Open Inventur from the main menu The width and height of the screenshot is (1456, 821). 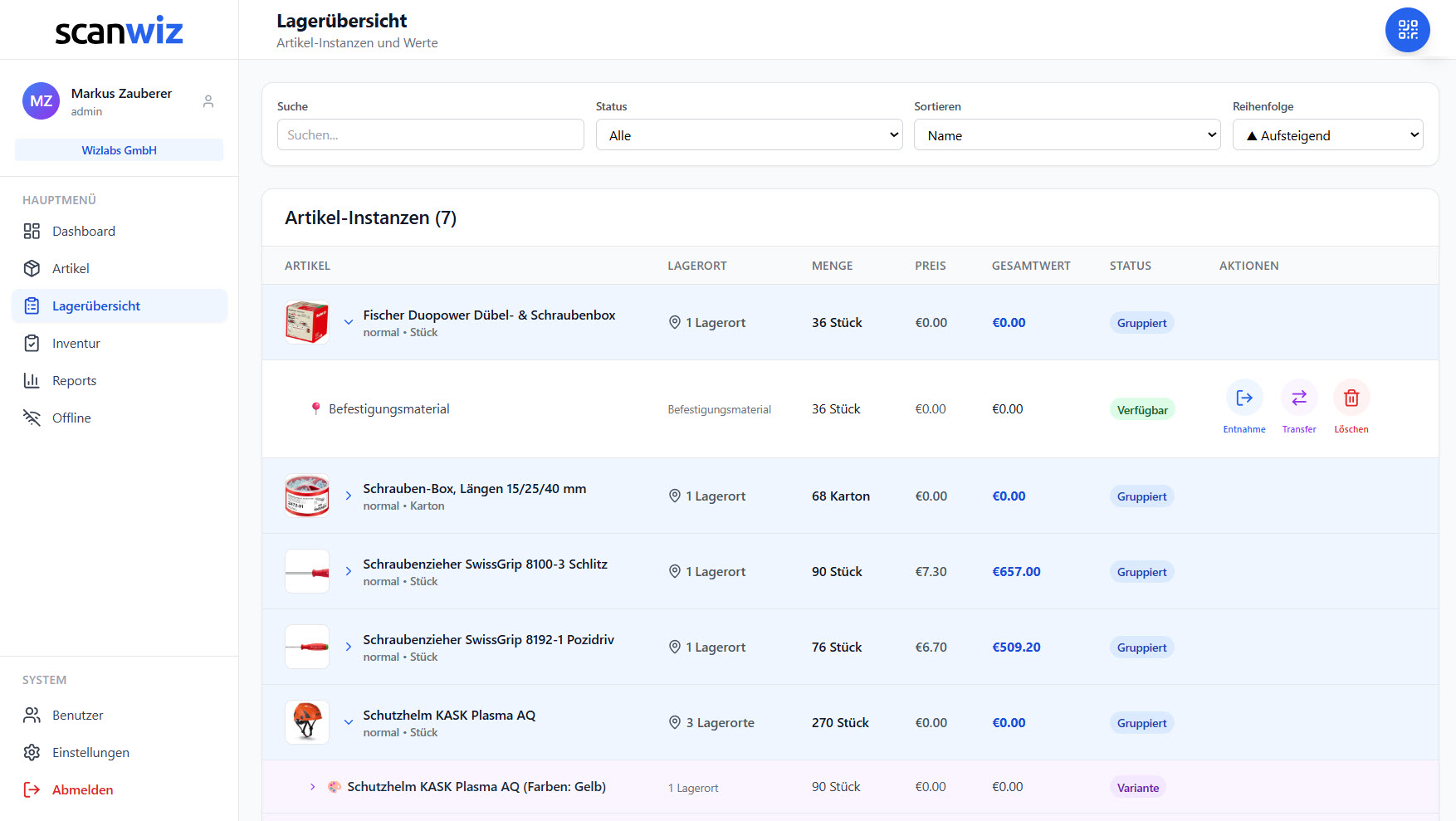[x=76, y=344]
